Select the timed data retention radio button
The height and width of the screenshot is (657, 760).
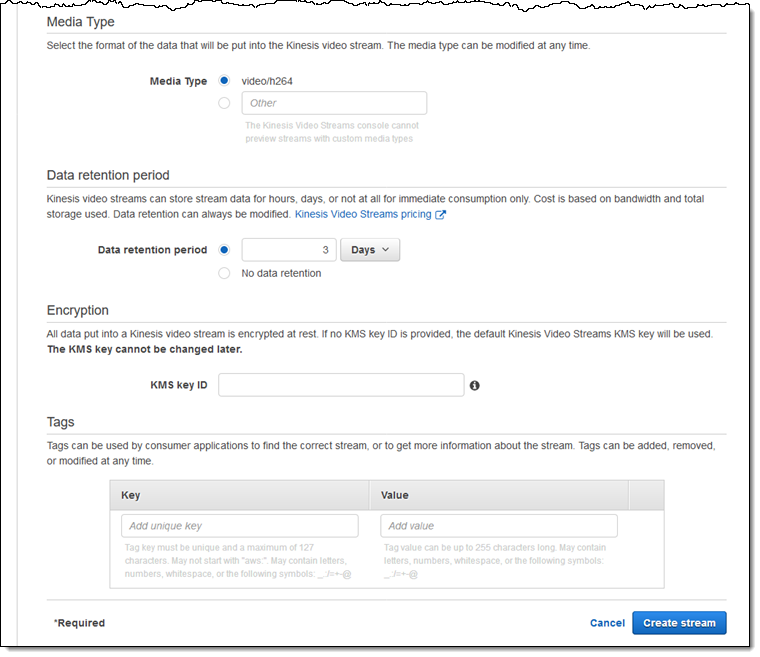(x=224, y=250)
